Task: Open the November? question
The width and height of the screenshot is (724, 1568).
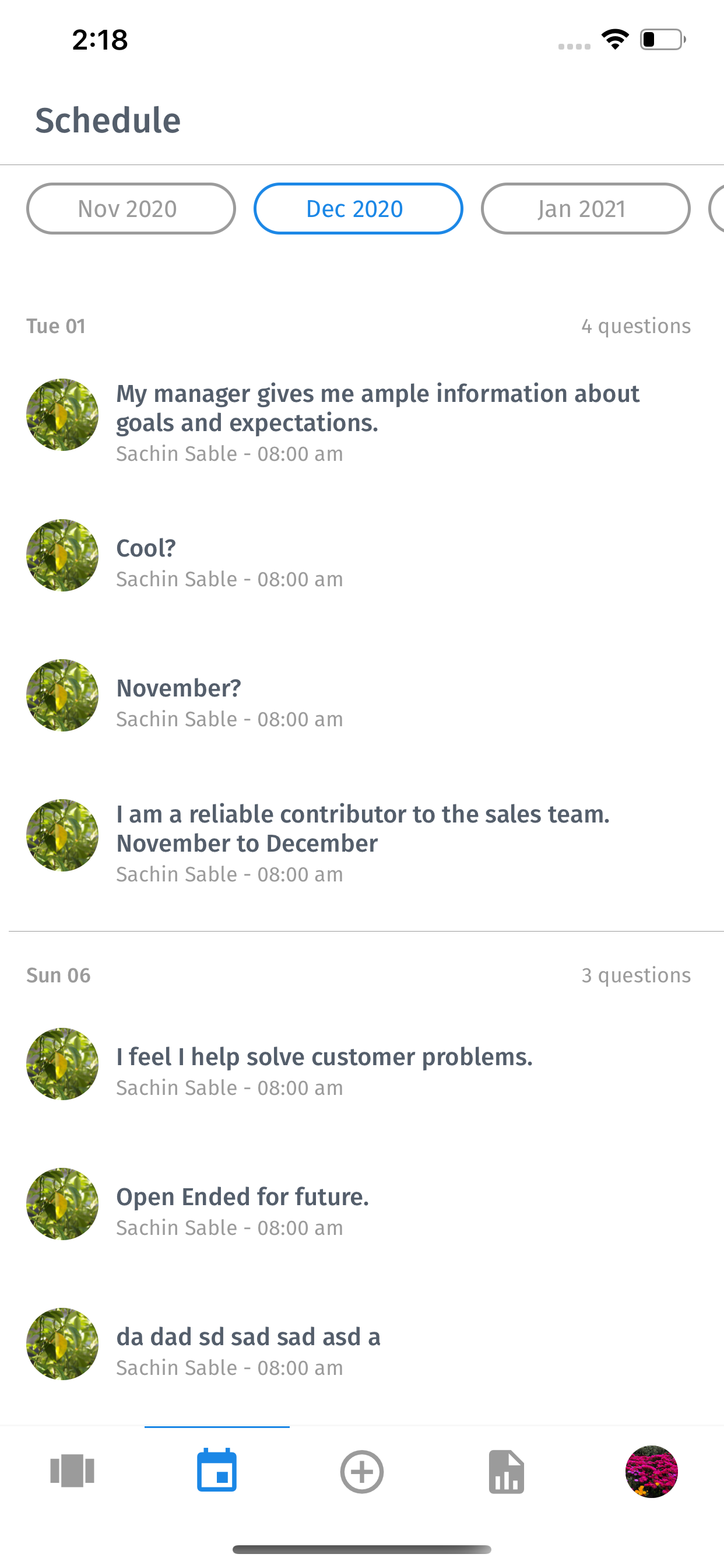Action: 229,703
